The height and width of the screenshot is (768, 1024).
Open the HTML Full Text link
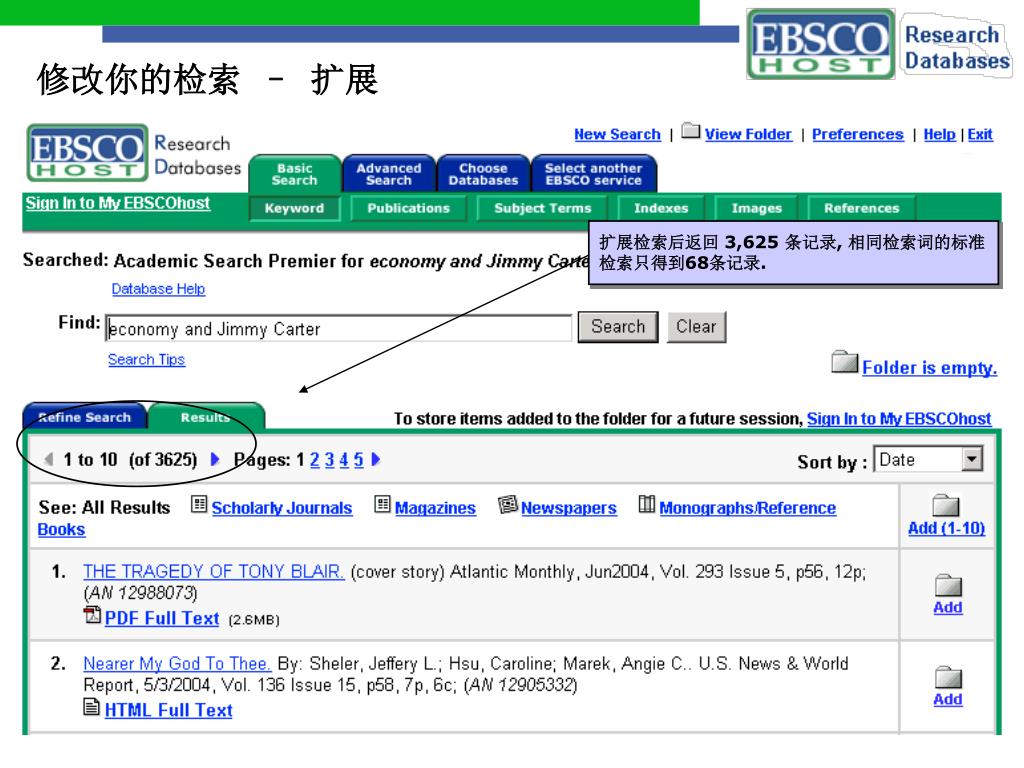pos(168,710)
